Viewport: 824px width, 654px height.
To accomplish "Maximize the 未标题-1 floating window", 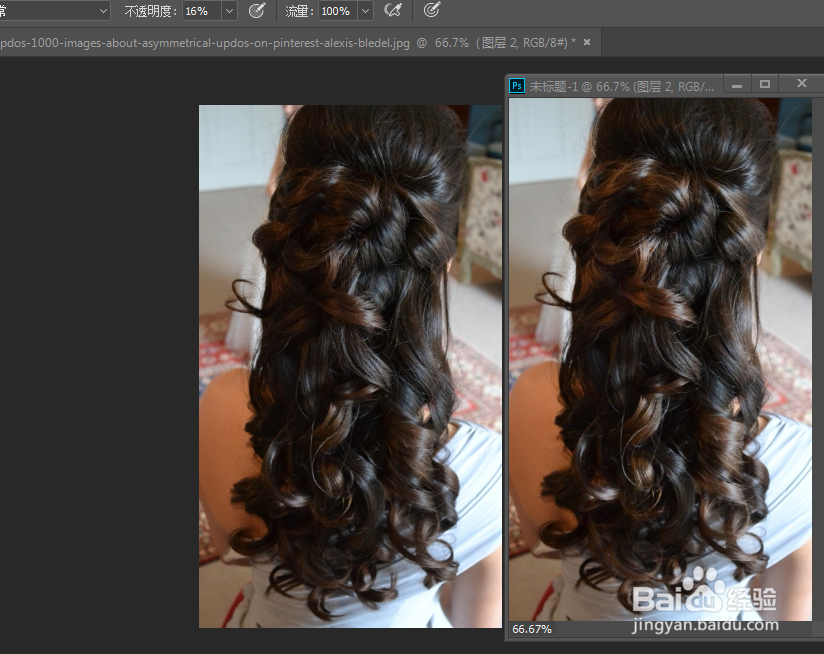I will point(765,84).
